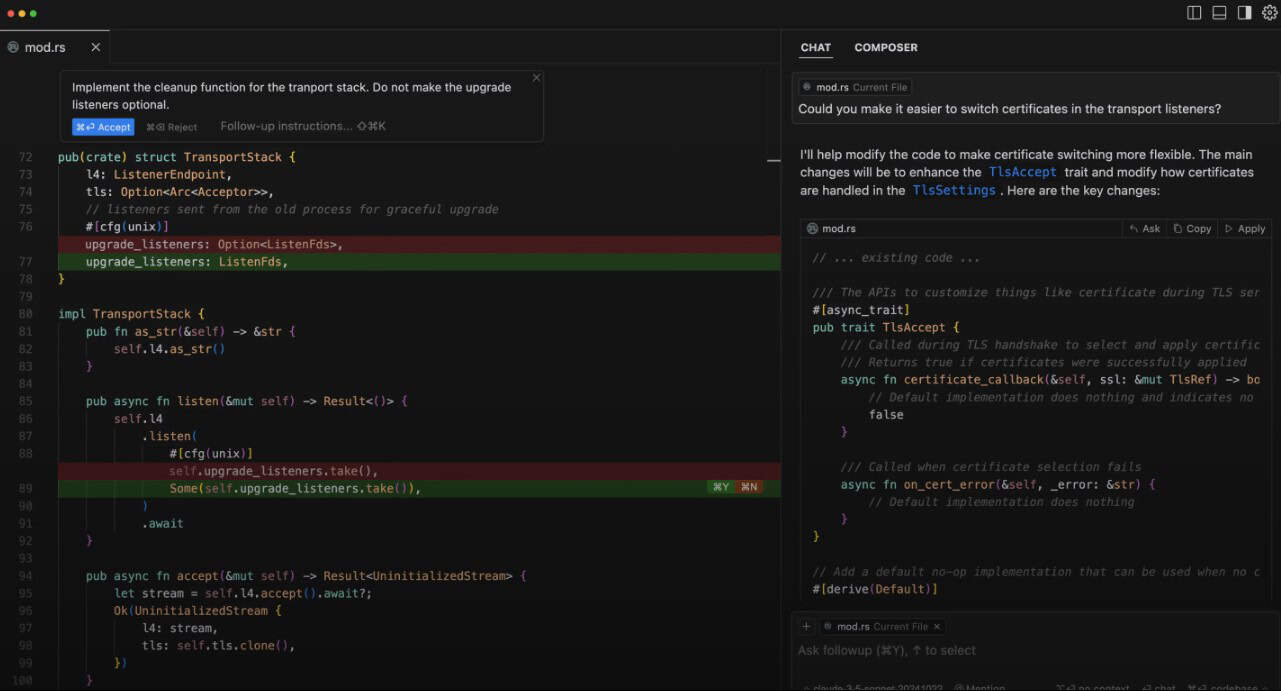This screenshot has width=1281, height=691.
Task: Click 'l4: ListenerEndpoint,' on line 73
Action: [159, 175]
